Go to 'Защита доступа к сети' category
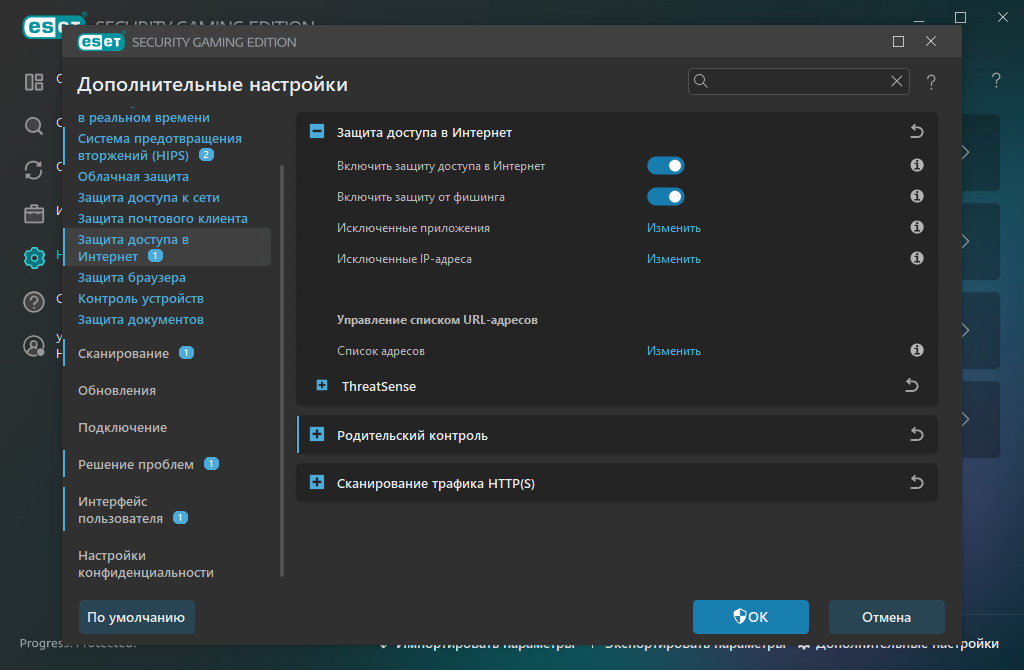This screenshot has height=670, width=1024. (x=149, y=197)
